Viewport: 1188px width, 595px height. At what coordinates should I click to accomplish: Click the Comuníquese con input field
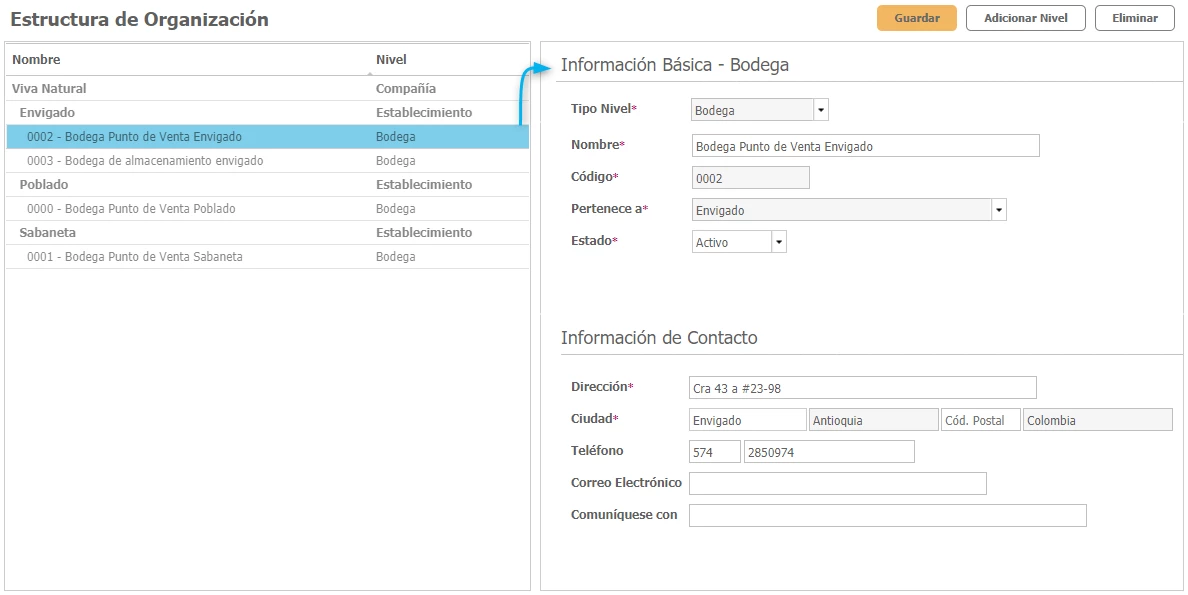pos(887,516)
